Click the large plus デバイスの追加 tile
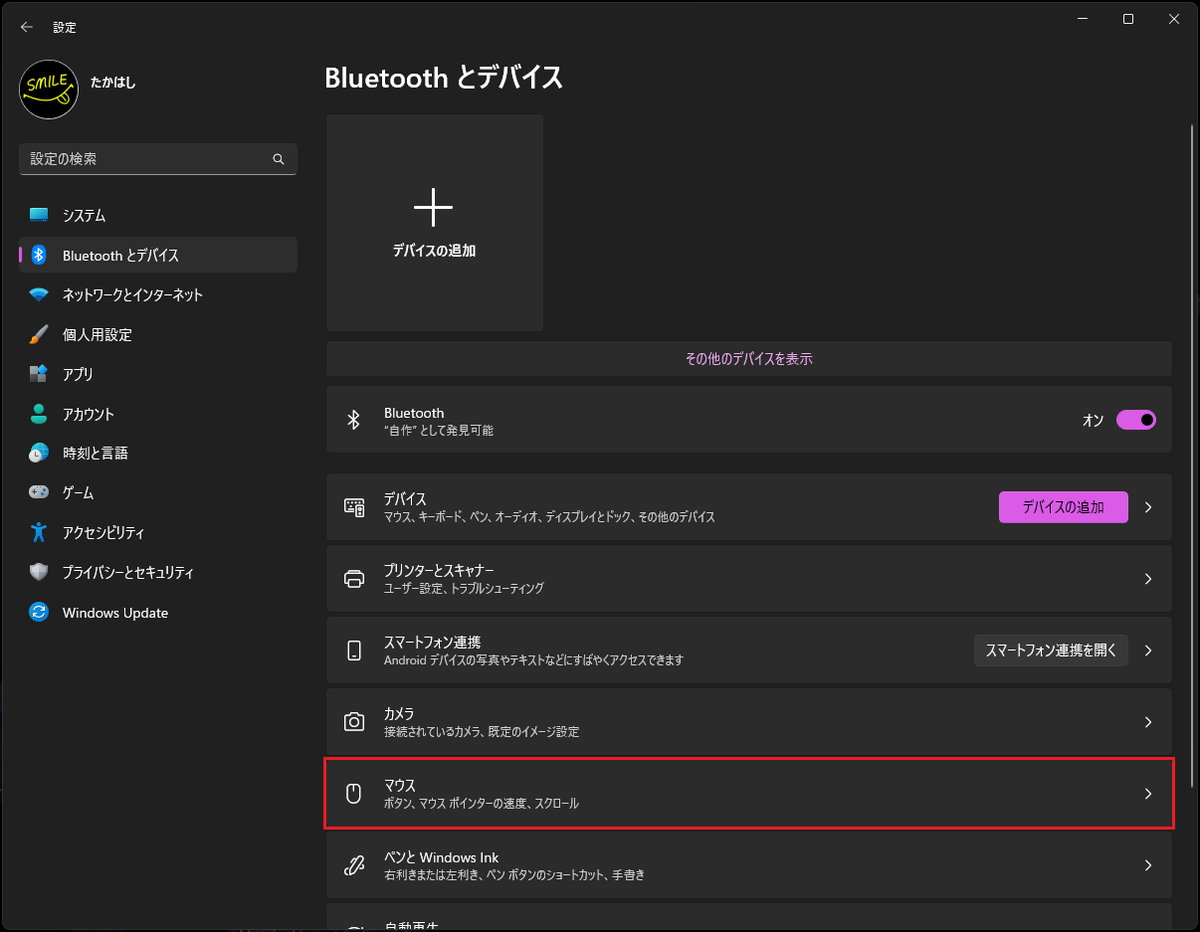Image resolution: width=1200 pixels, height=932 pixels. (x=434, y=222)
